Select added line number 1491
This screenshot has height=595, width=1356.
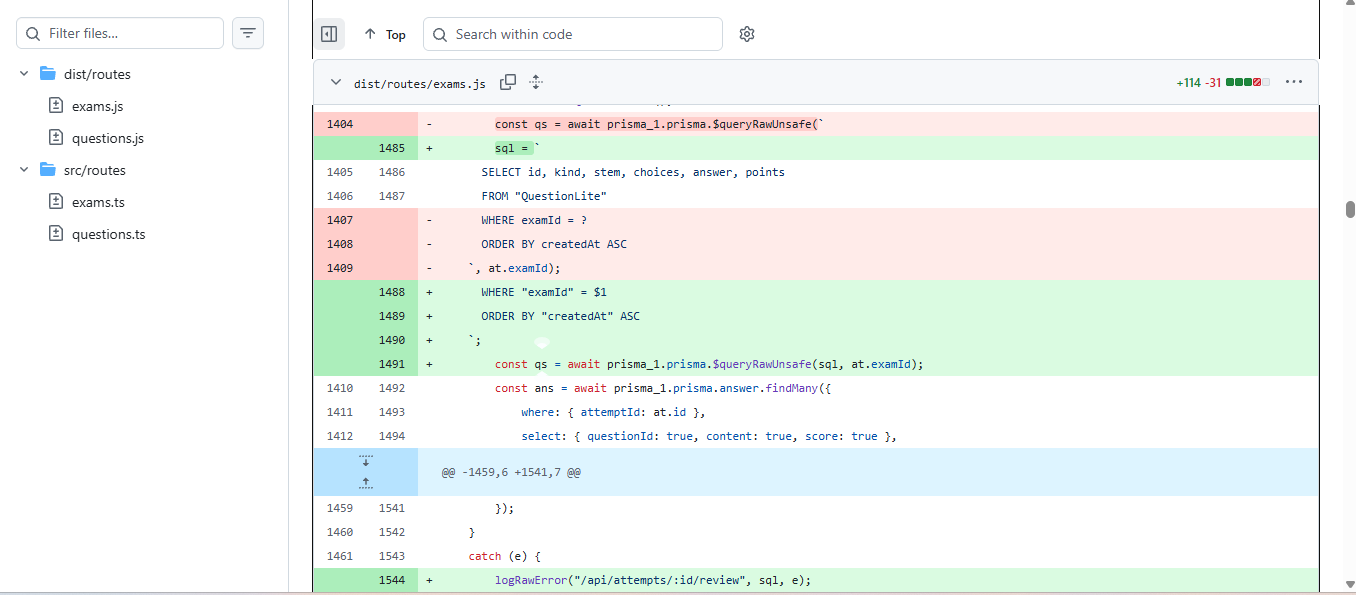(x=392, y=364)
